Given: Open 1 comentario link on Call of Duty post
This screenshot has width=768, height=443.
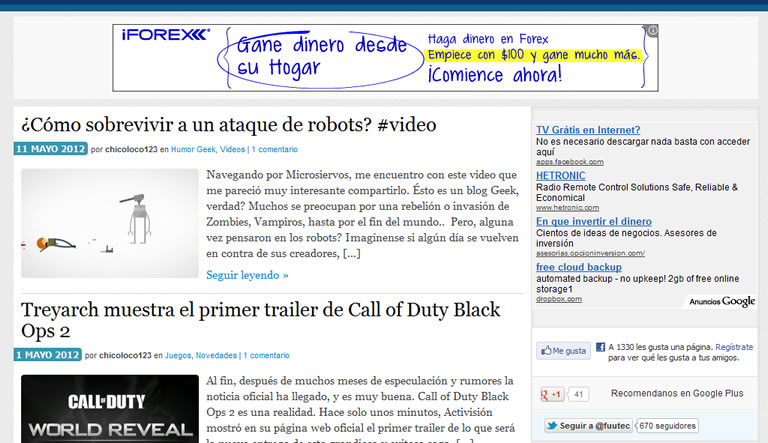Looking at the screenshot, I should click(266, 355).
